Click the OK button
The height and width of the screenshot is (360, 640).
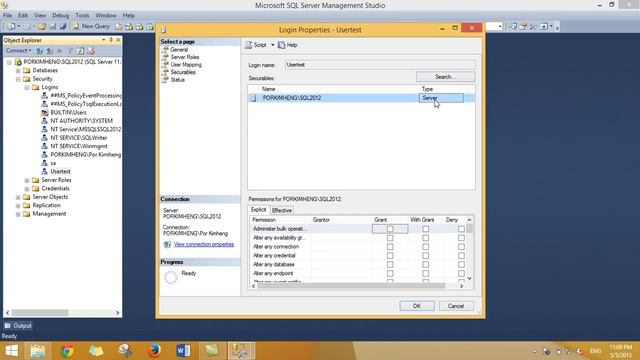pyautogui.click(x=417, y=306)
